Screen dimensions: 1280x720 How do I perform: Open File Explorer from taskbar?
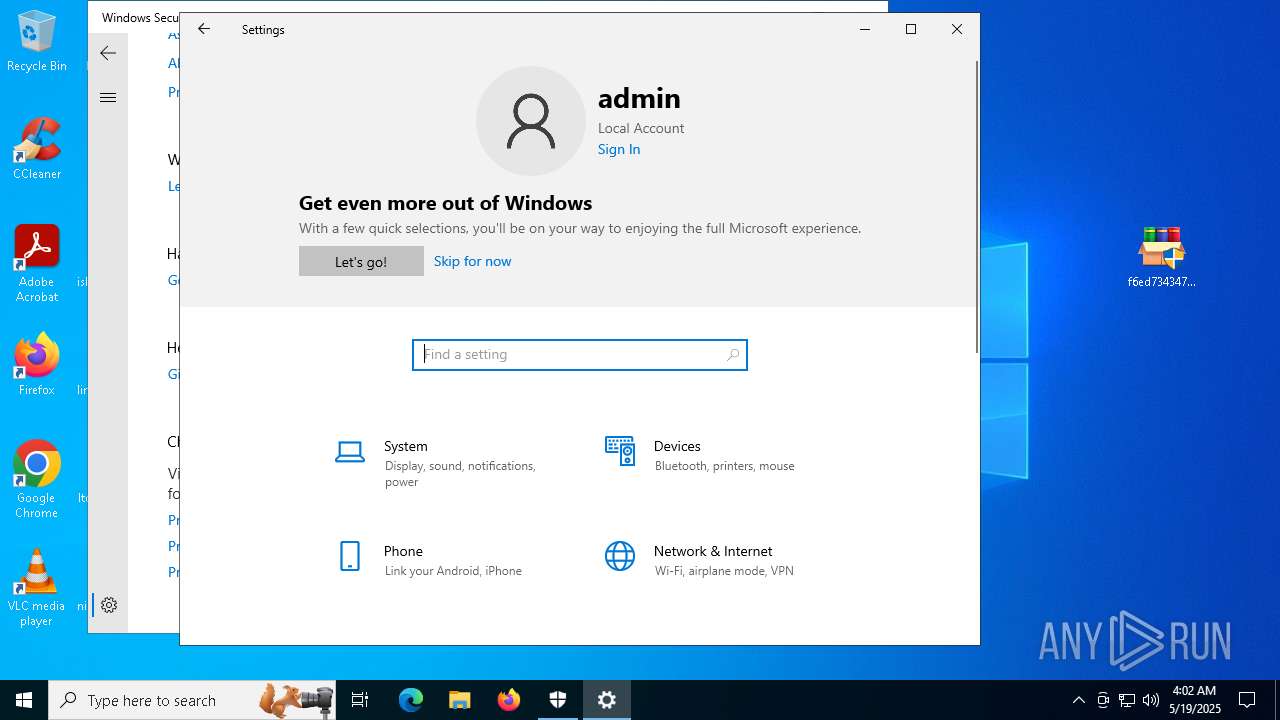coord(460,700)
